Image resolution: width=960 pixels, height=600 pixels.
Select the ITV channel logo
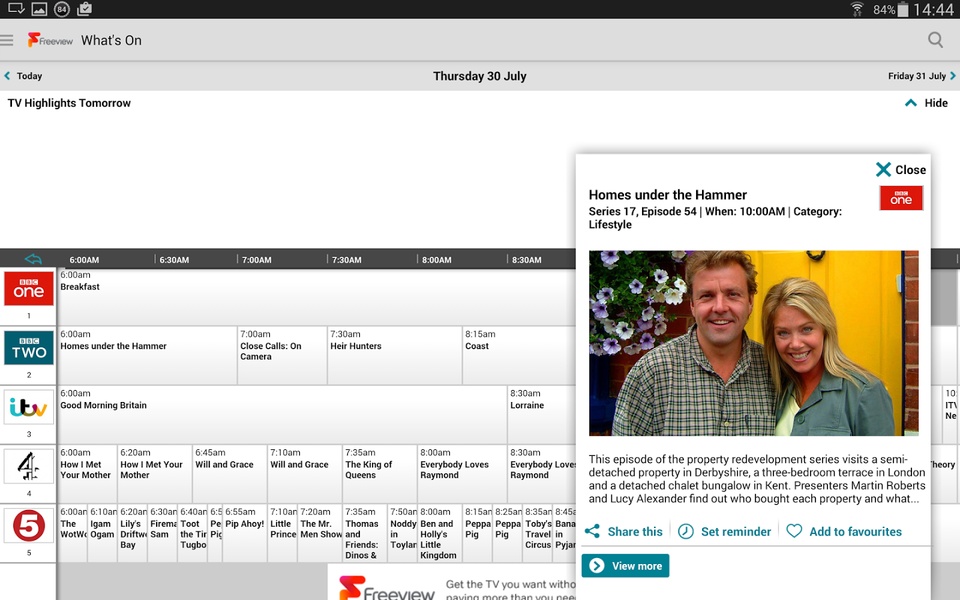29,407
